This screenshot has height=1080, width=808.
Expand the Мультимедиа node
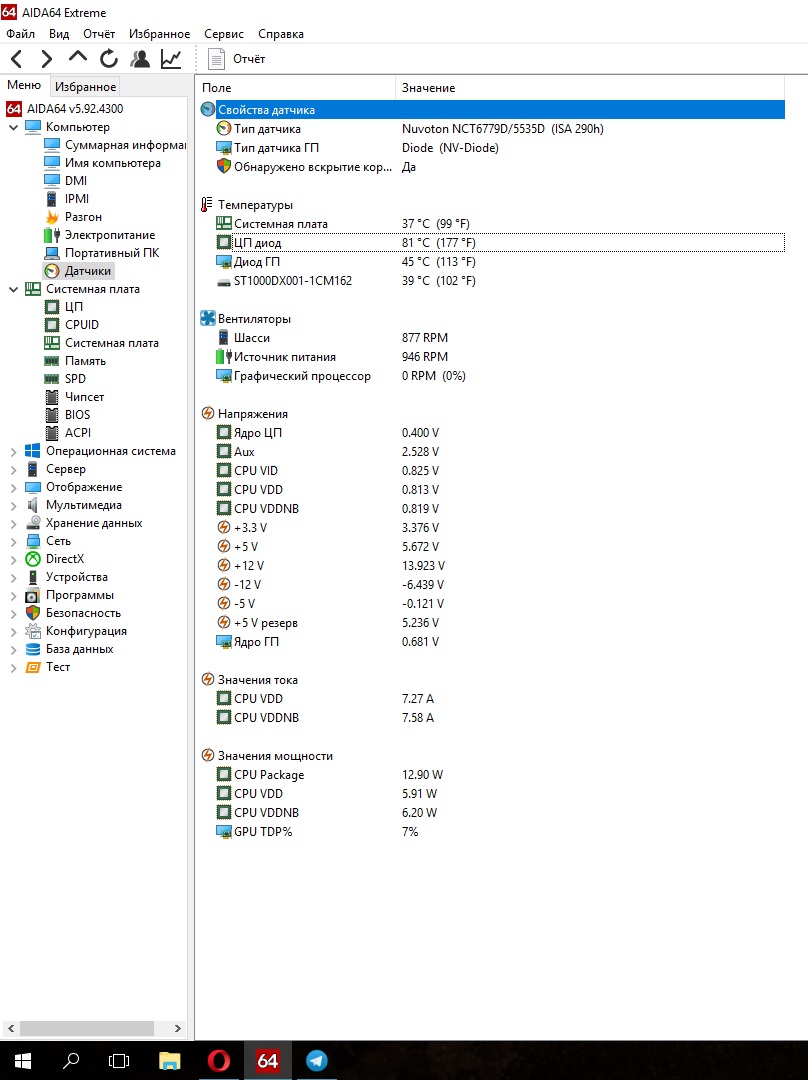click(x=13, y=506)
